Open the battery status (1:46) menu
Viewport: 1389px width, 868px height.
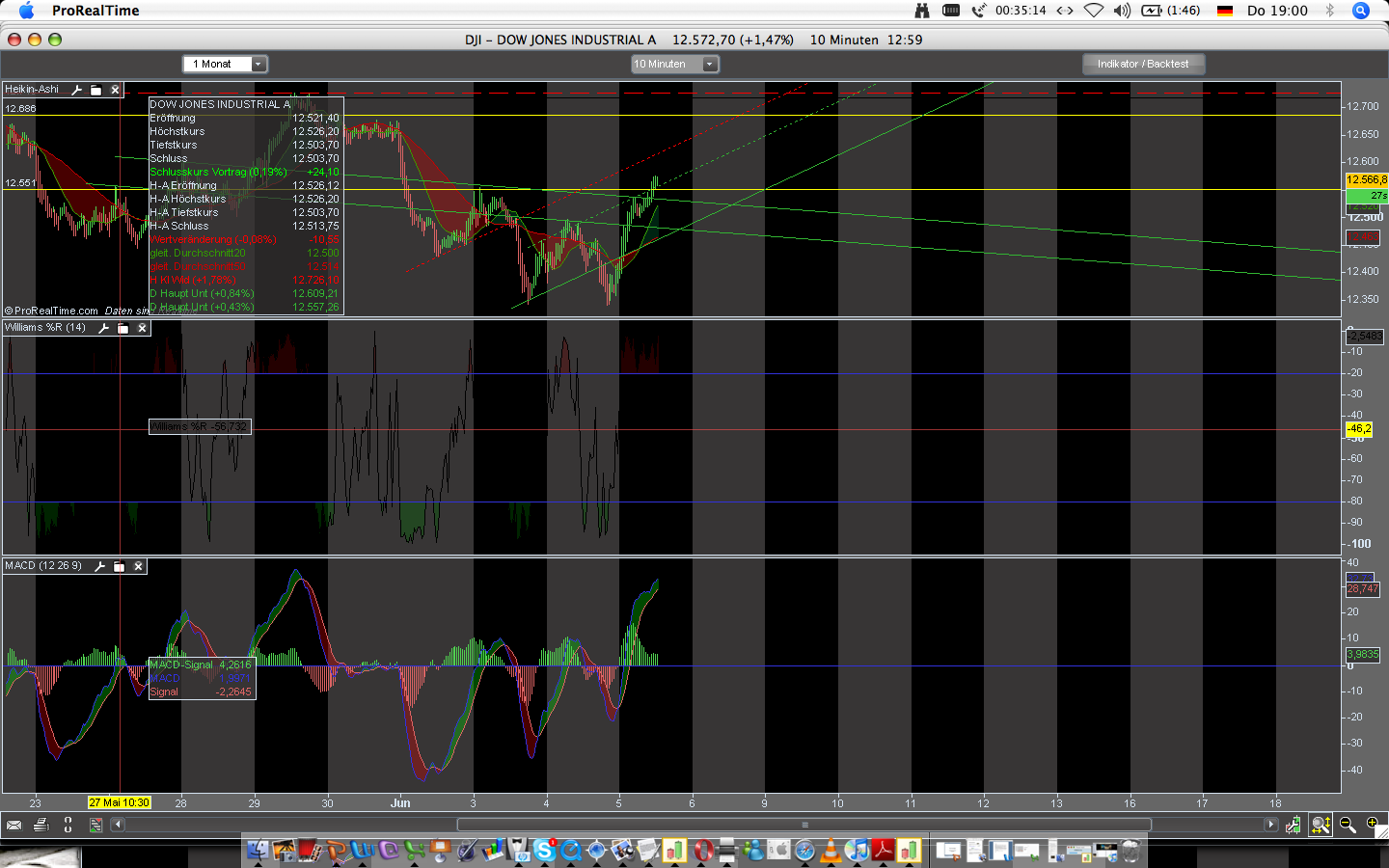click(x=1171, y=11)
